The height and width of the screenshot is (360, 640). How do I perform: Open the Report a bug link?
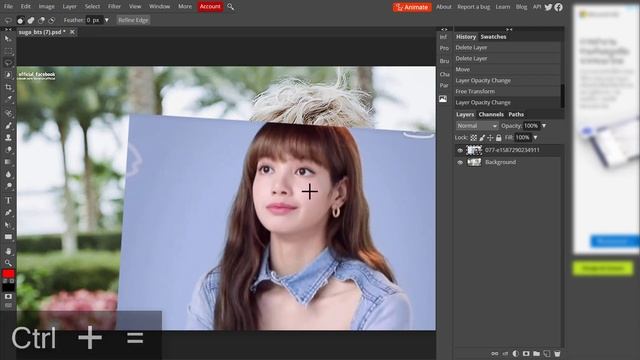coord(473,7)
